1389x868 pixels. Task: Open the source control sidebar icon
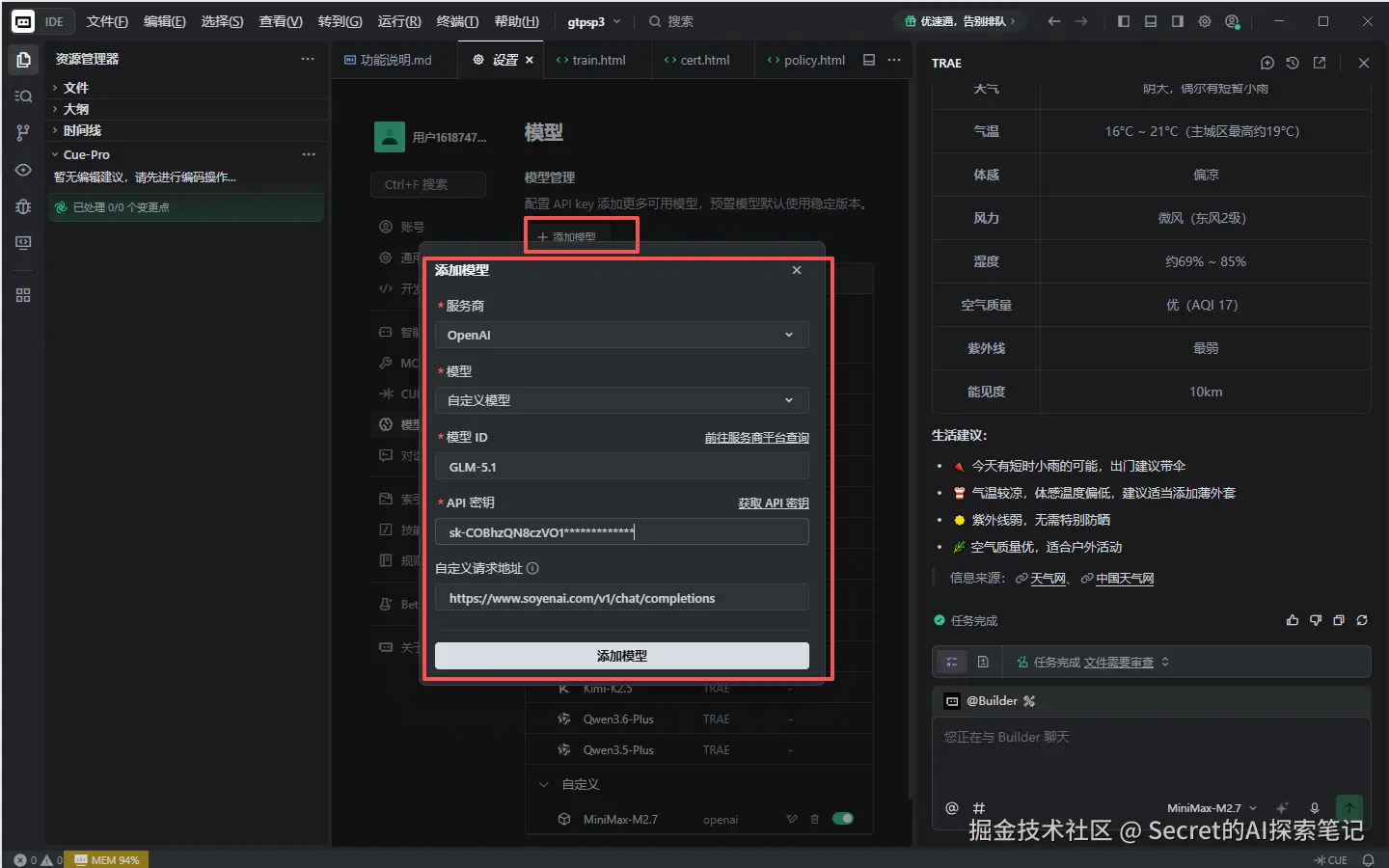point(23,133)
